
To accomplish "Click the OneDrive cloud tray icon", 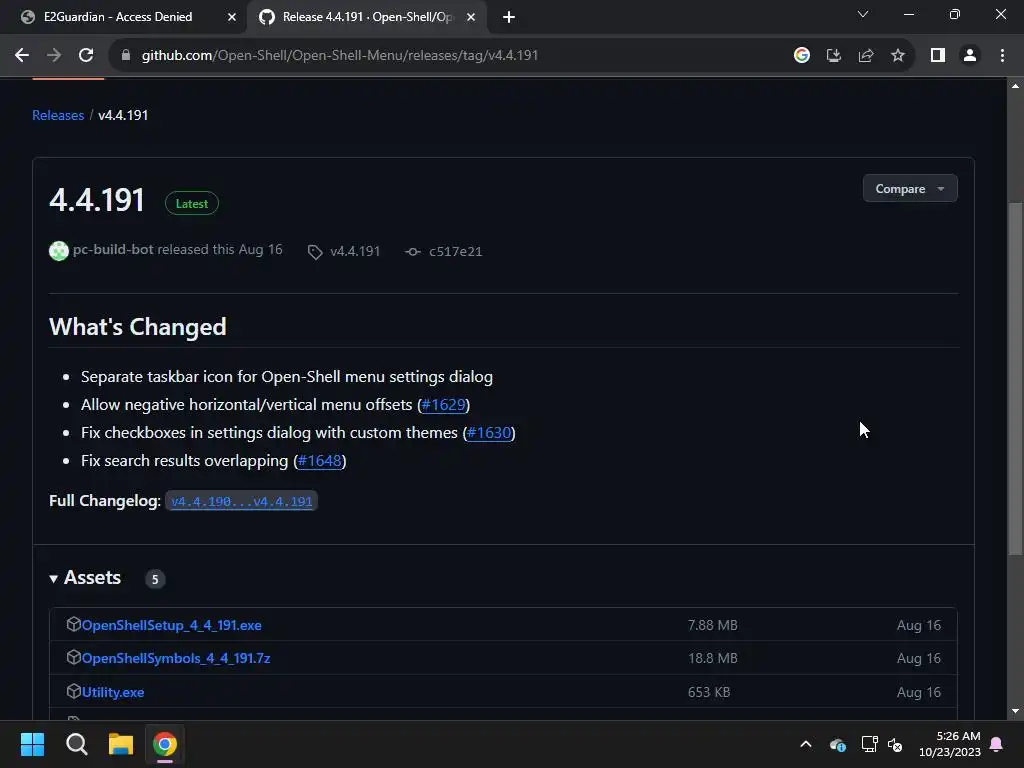I will 838,744.
